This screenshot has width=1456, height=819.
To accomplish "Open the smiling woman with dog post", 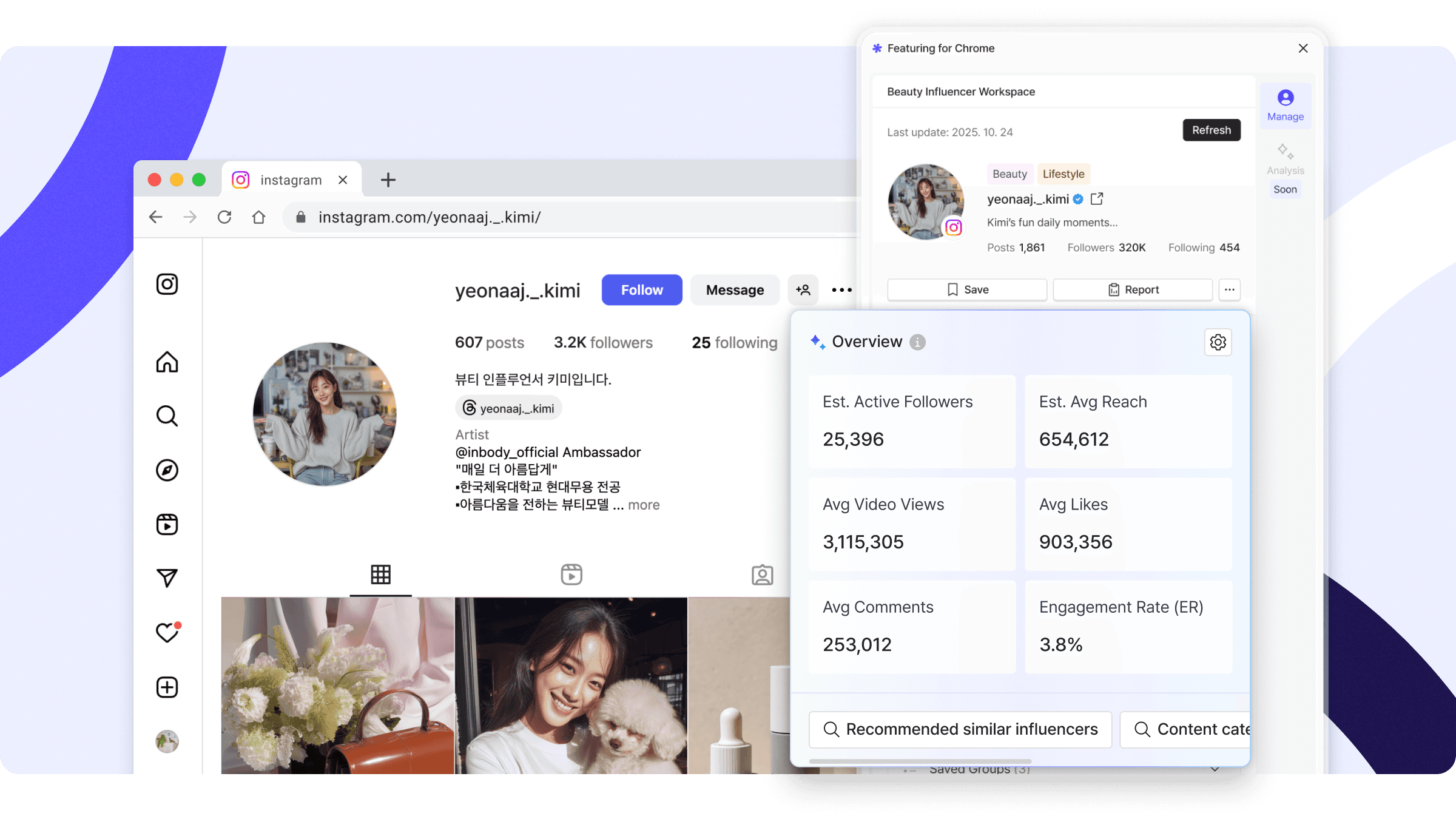I will (x=570, y=686).
